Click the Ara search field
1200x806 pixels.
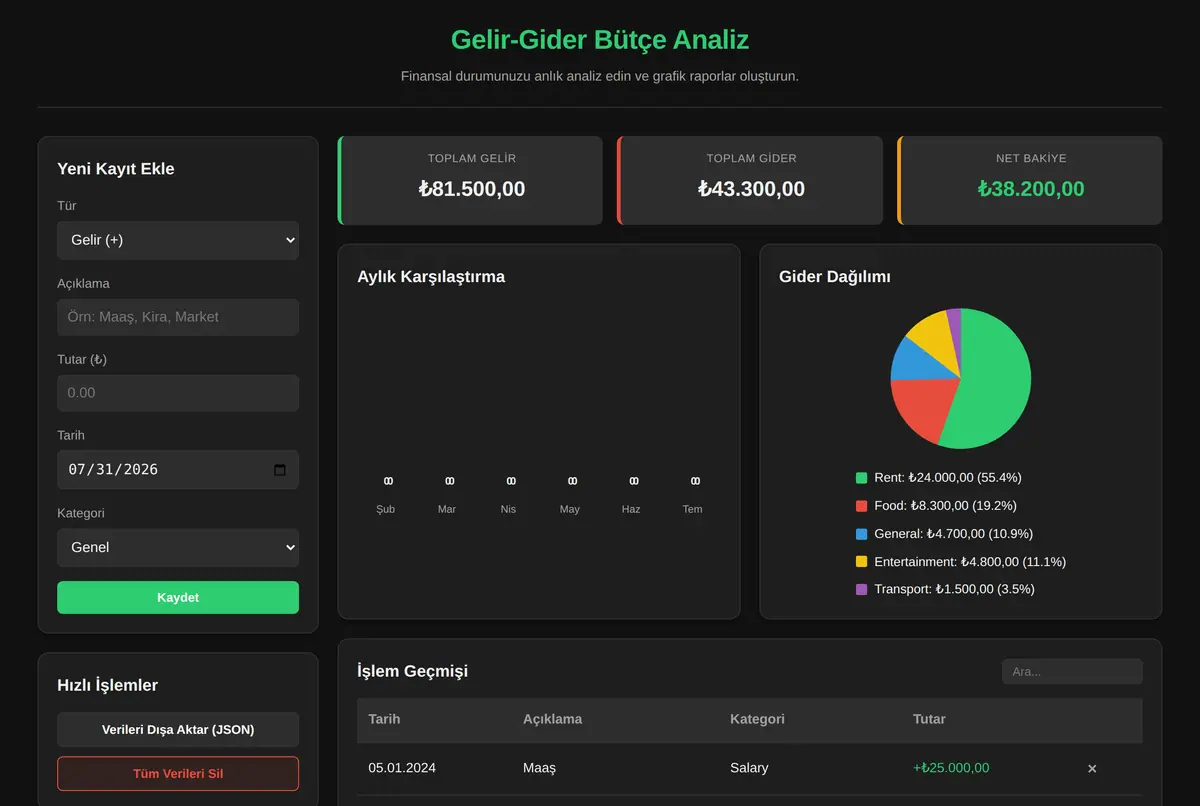pos(1072,671)
